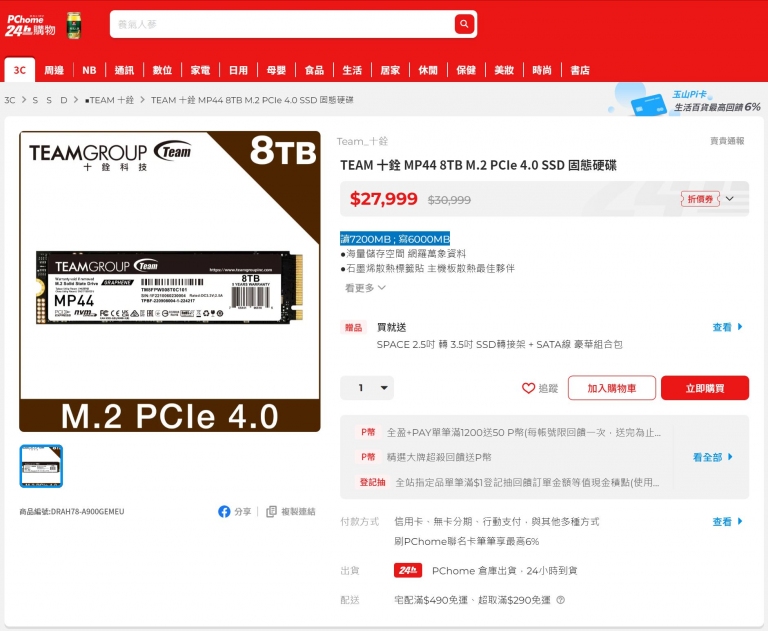Click the 精選大牌超級回饋送P幣 promotion
Image resolution: width=768 pixels, height=631 pixels.
[x=439, y=457]
